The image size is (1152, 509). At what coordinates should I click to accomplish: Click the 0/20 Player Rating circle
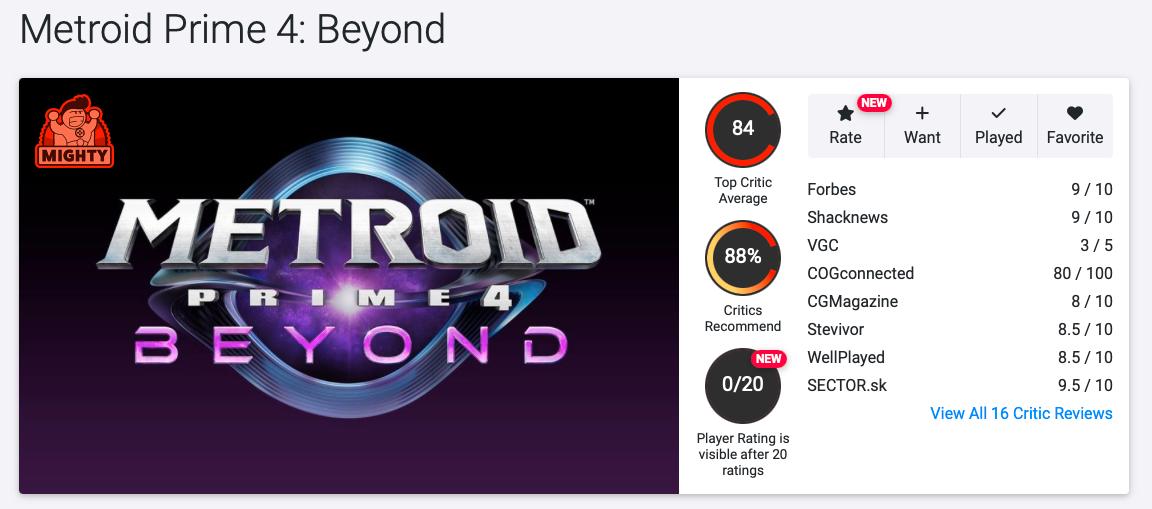click(x=743, y=385)
